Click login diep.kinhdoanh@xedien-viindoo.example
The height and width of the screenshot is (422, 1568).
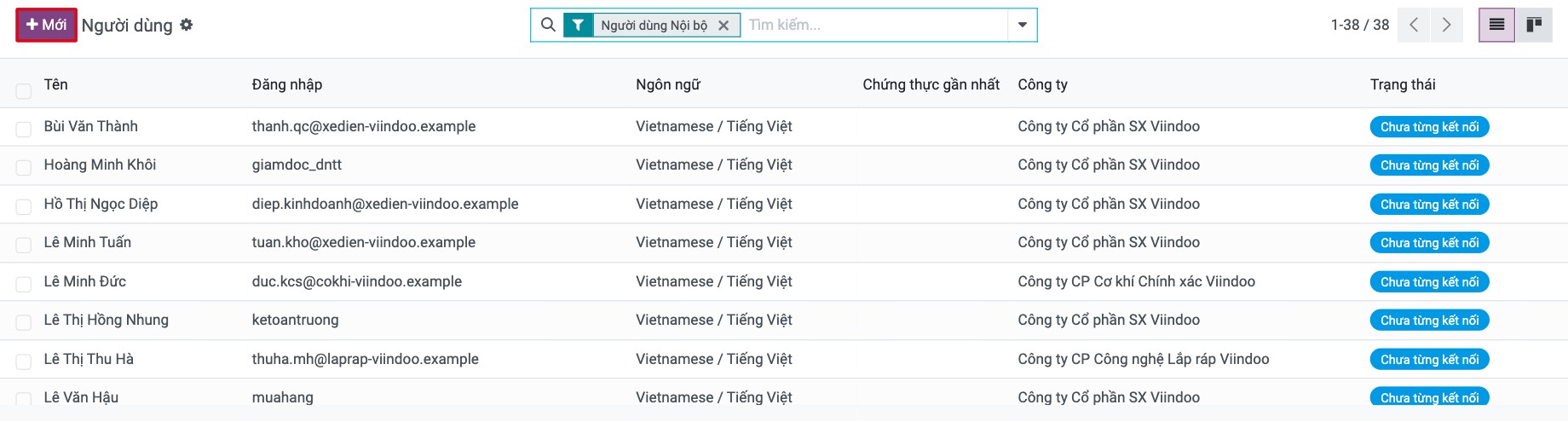(x=385, y=204)
